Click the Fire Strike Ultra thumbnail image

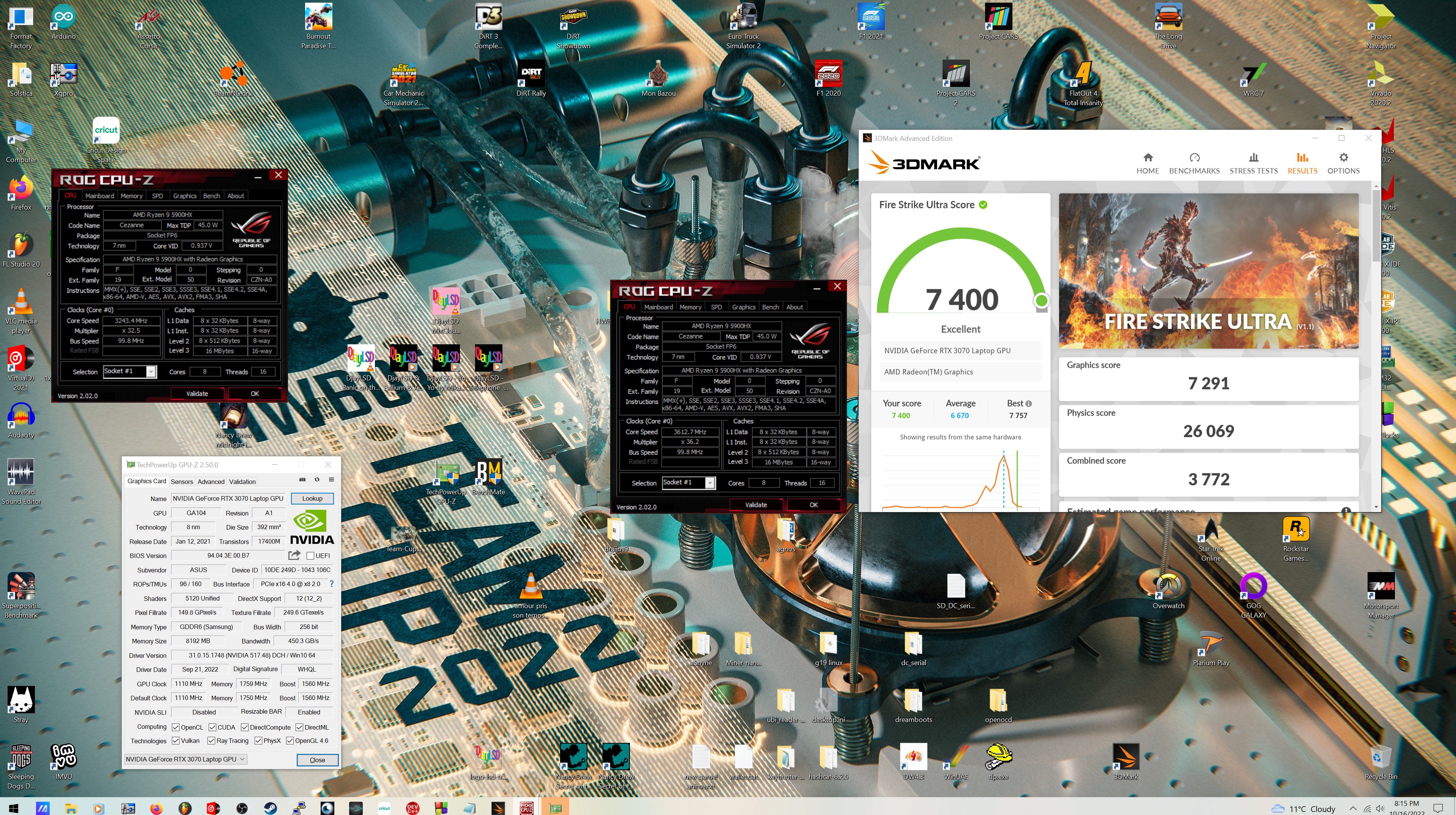coord(1209,271)
